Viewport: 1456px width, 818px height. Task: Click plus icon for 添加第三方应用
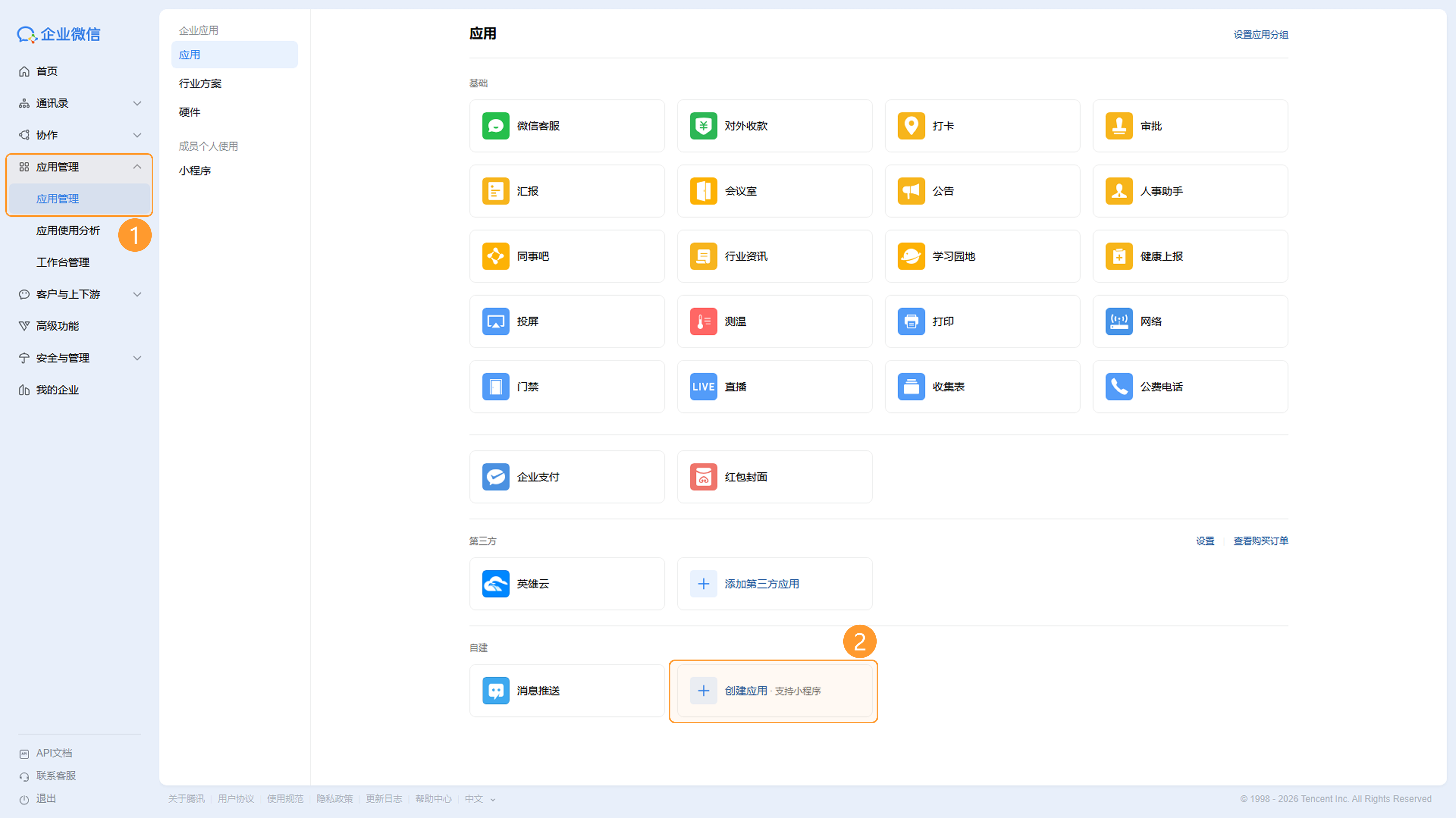pyautogui.click(x=703, y=584)
